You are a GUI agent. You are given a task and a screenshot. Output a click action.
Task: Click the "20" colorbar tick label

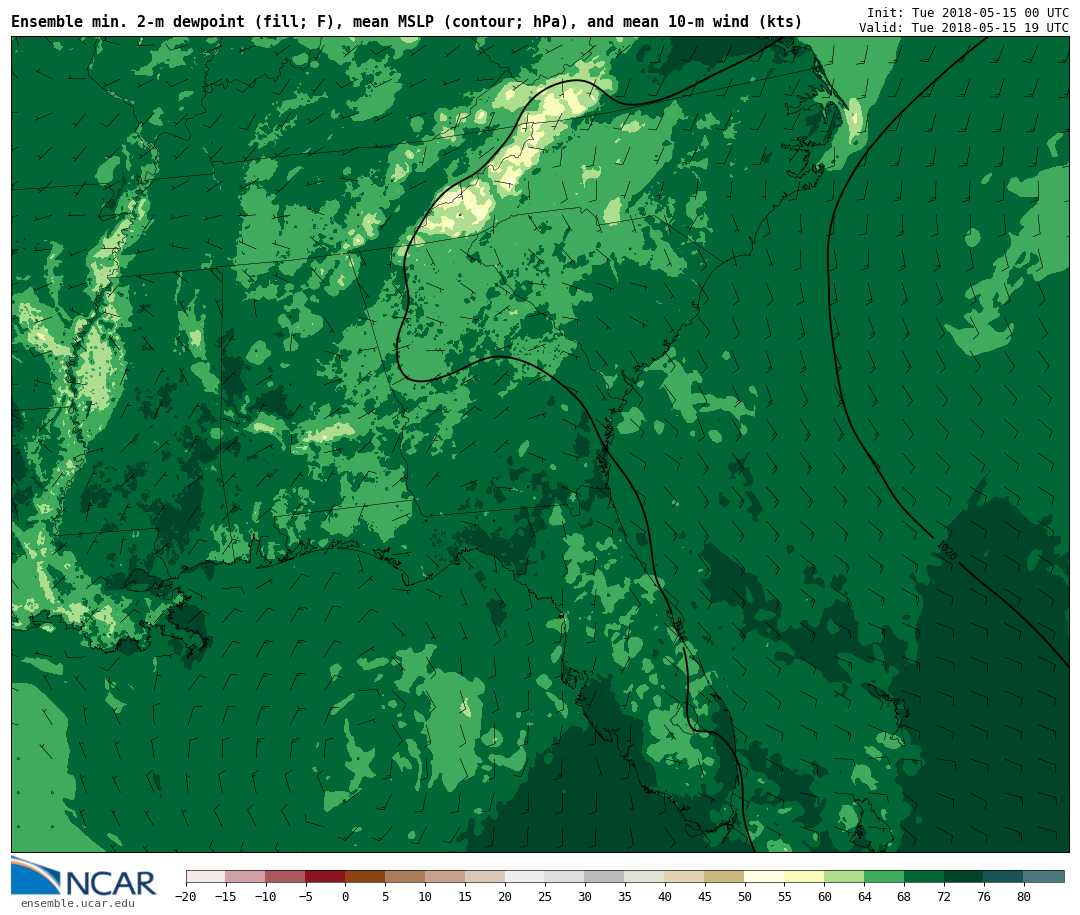[506, 896]
